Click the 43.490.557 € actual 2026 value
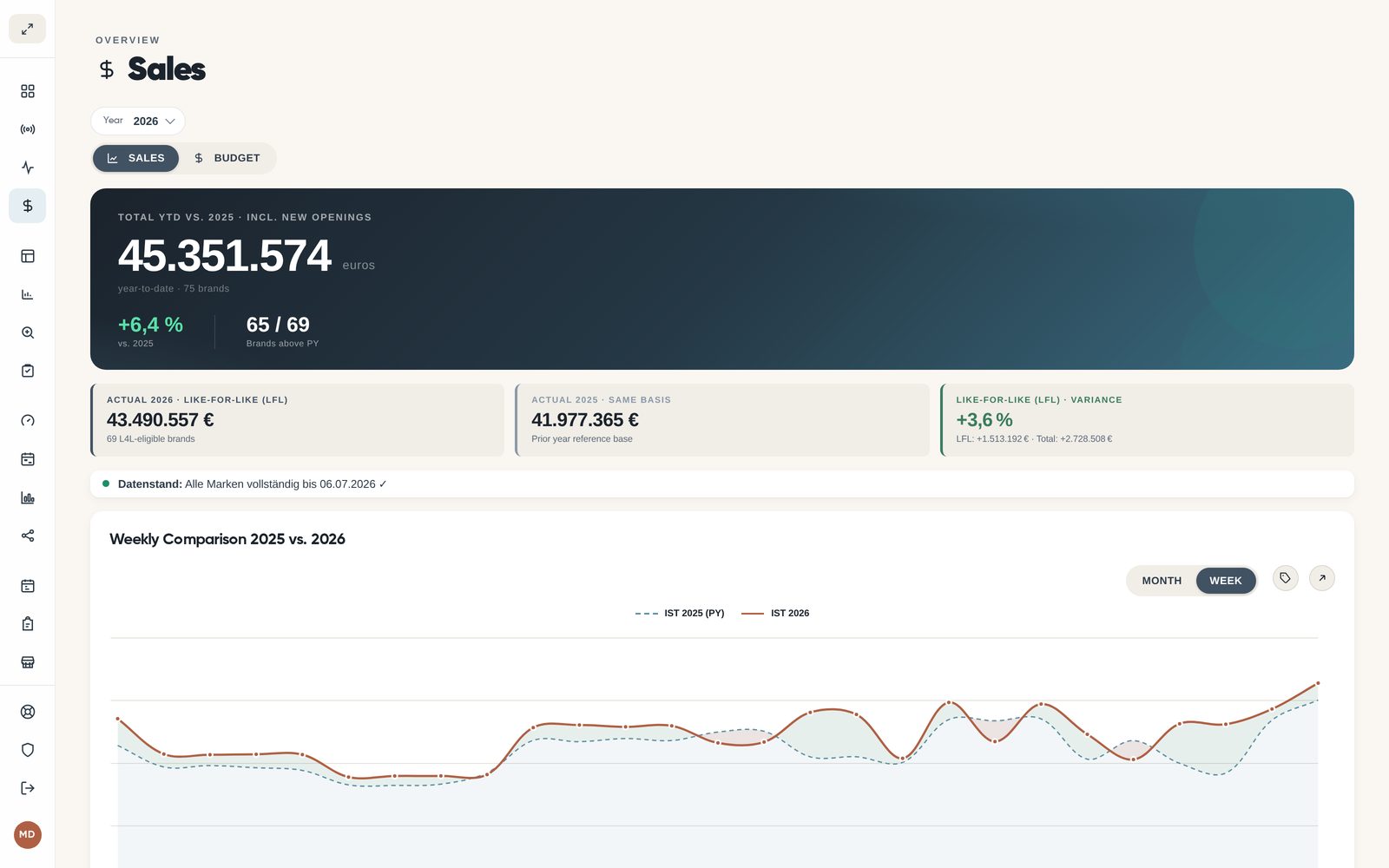The image size is (1389, 868). point(161,420)
